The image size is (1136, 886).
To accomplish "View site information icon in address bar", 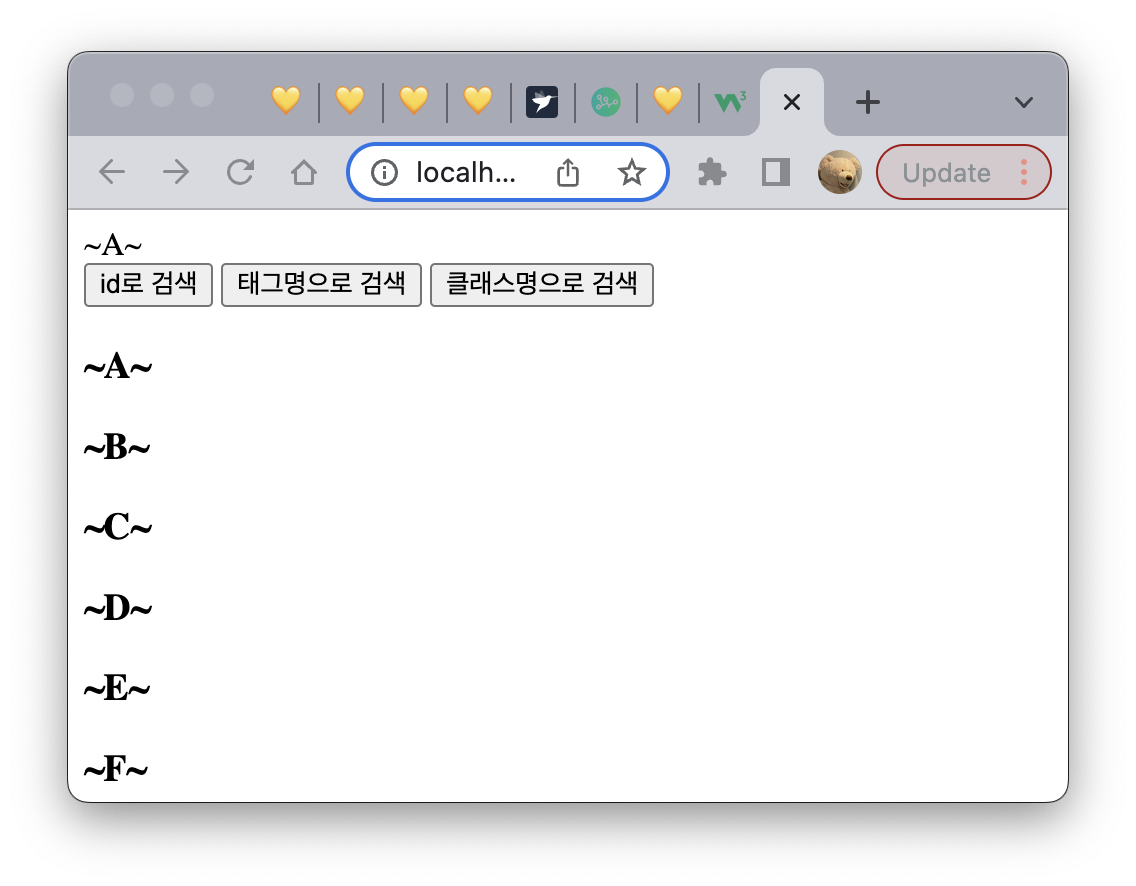I will (x=384, y=172).
